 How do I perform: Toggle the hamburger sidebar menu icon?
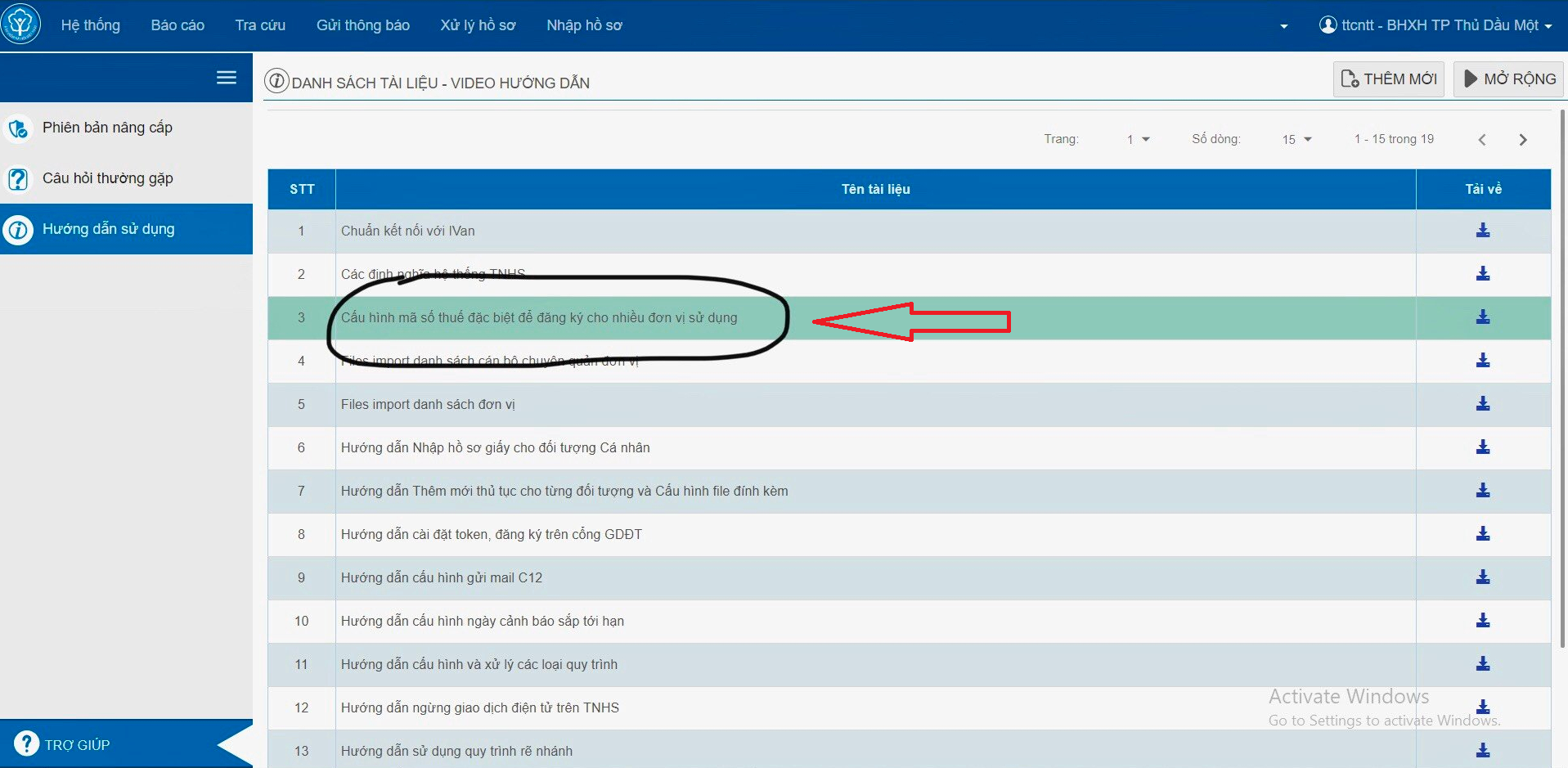(x=226, y=78)
